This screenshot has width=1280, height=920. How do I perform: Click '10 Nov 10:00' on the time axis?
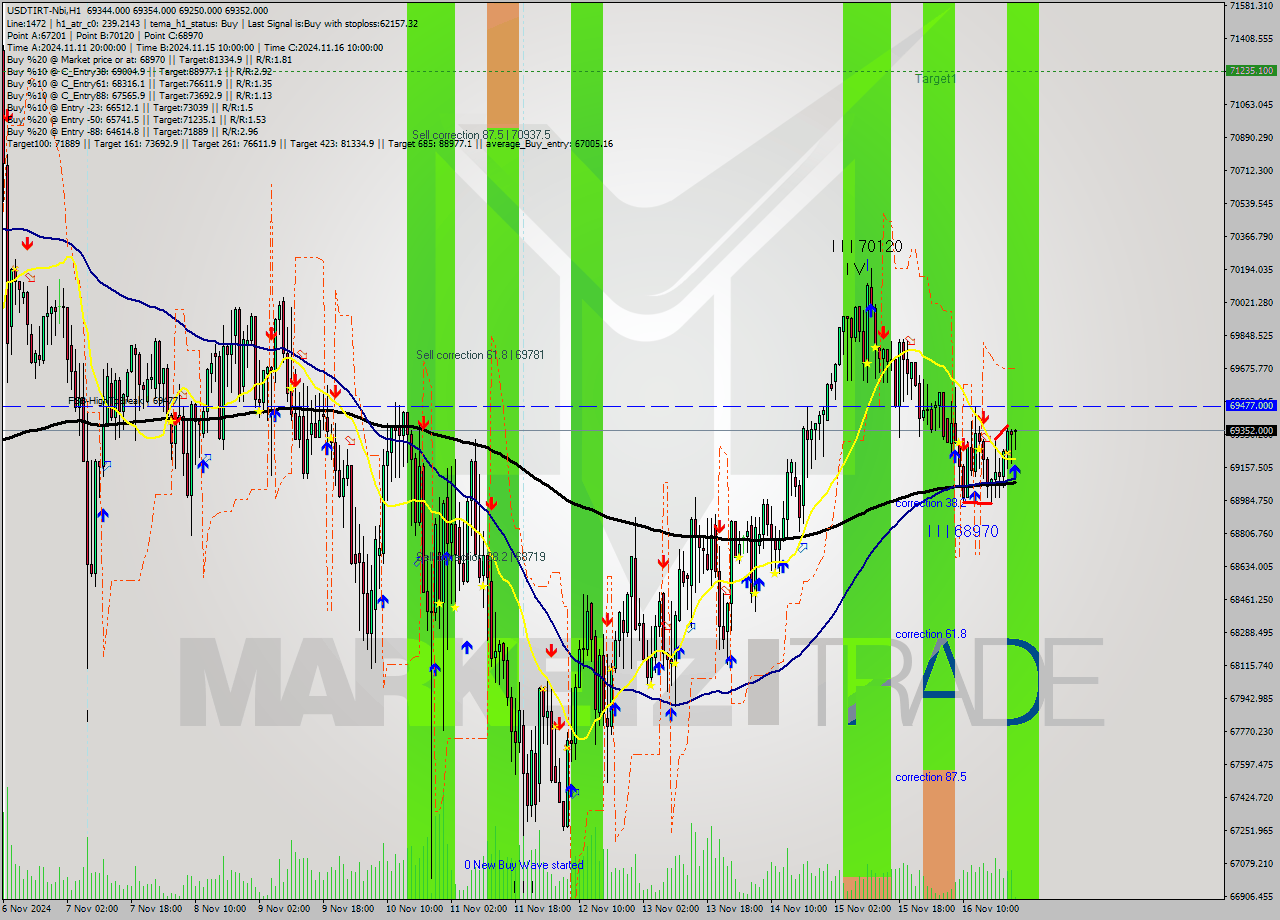[415, 909]
